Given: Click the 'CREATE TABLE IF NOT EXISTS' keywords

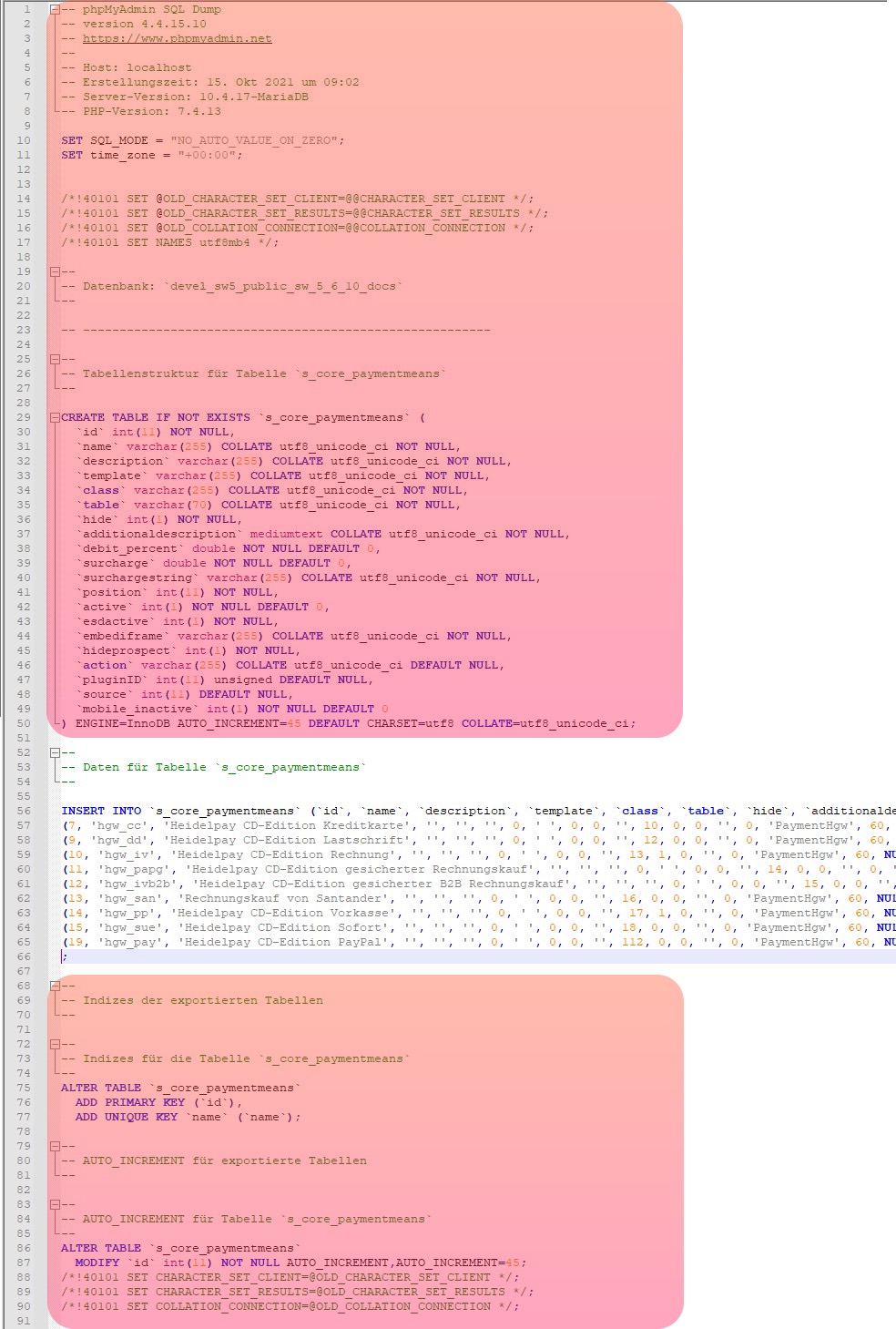Looking at the screenshot, I should (x=156, y=417).
